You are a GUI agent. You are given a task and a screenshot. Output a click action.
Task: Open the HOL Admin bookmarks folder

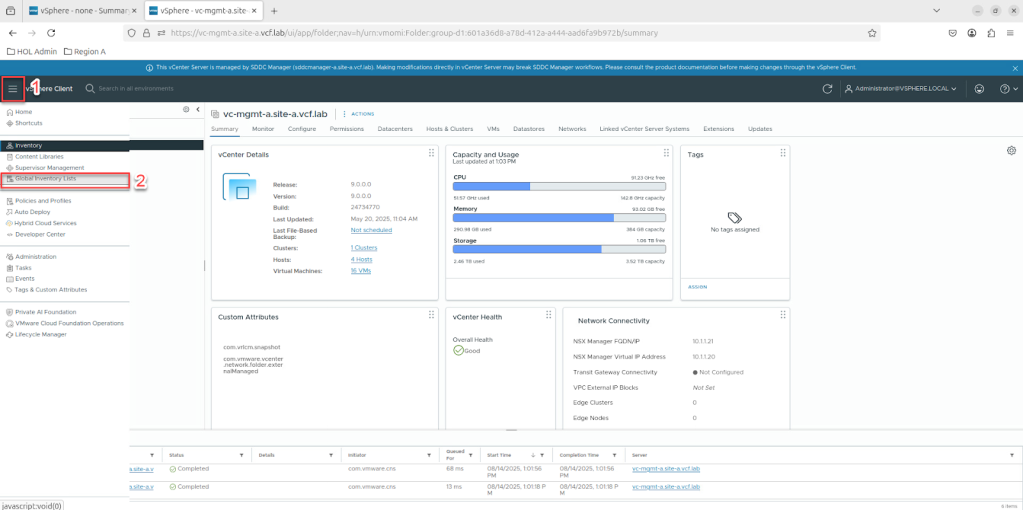coord(31,52)
